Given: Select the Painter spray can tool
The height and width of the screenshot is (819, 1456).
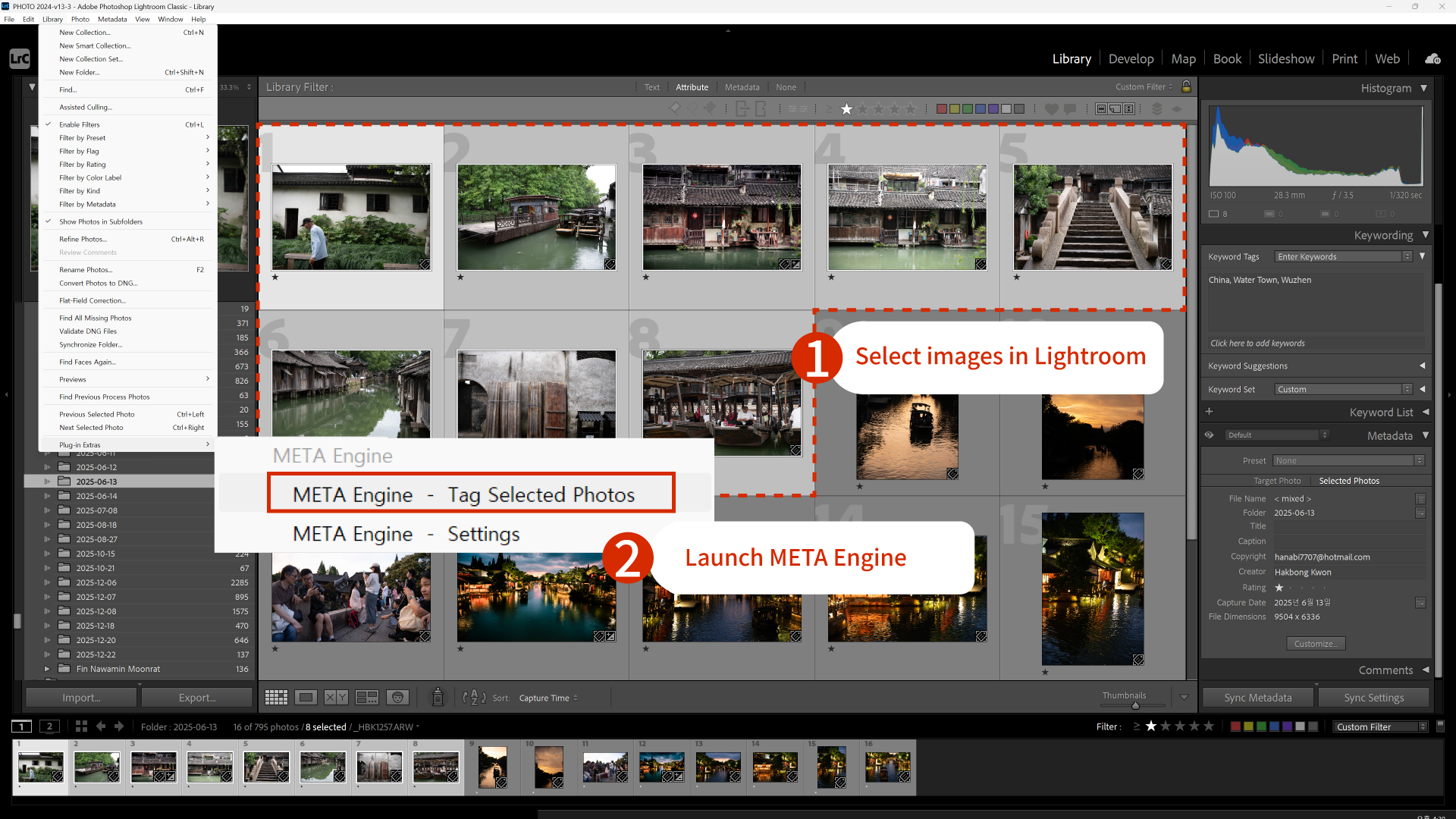Looking at the screenshot, I should tap(438, 698).
